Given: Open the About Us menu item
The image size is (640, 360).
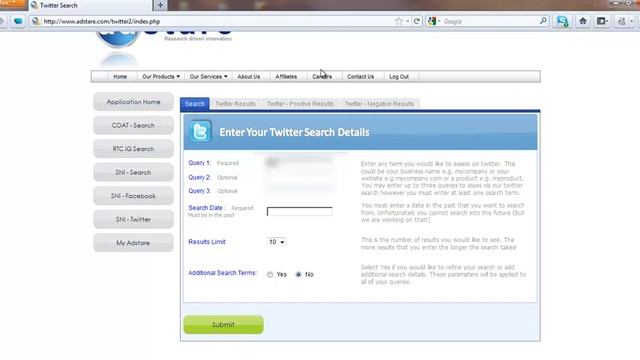Looking at the screenshot, I should coord(249,77).
